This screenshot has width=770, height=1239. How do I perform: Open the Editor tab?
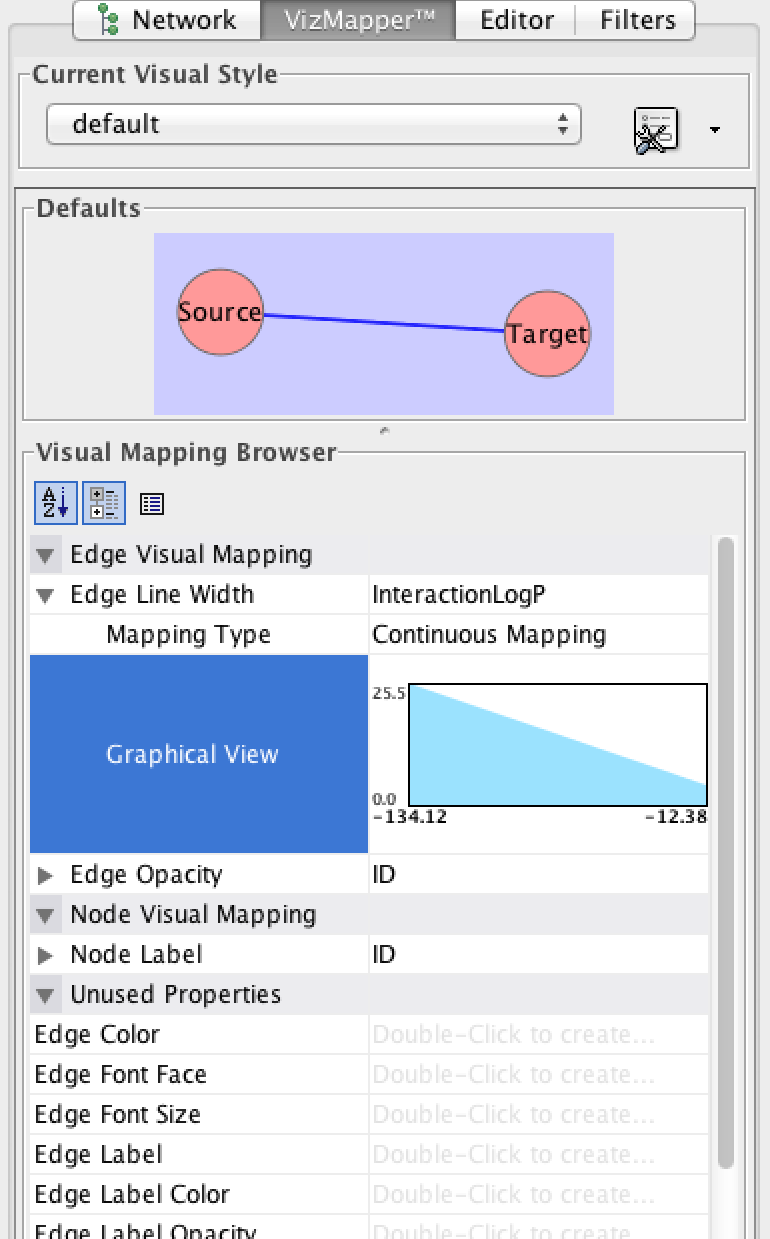coord(515,20)
